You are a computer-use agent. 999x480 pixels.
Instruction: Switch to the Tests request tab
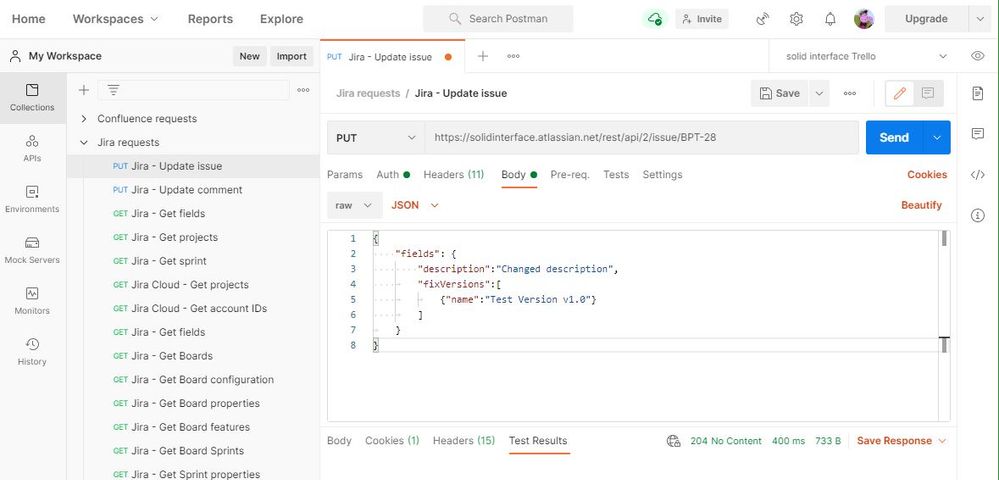click(616, 175)
